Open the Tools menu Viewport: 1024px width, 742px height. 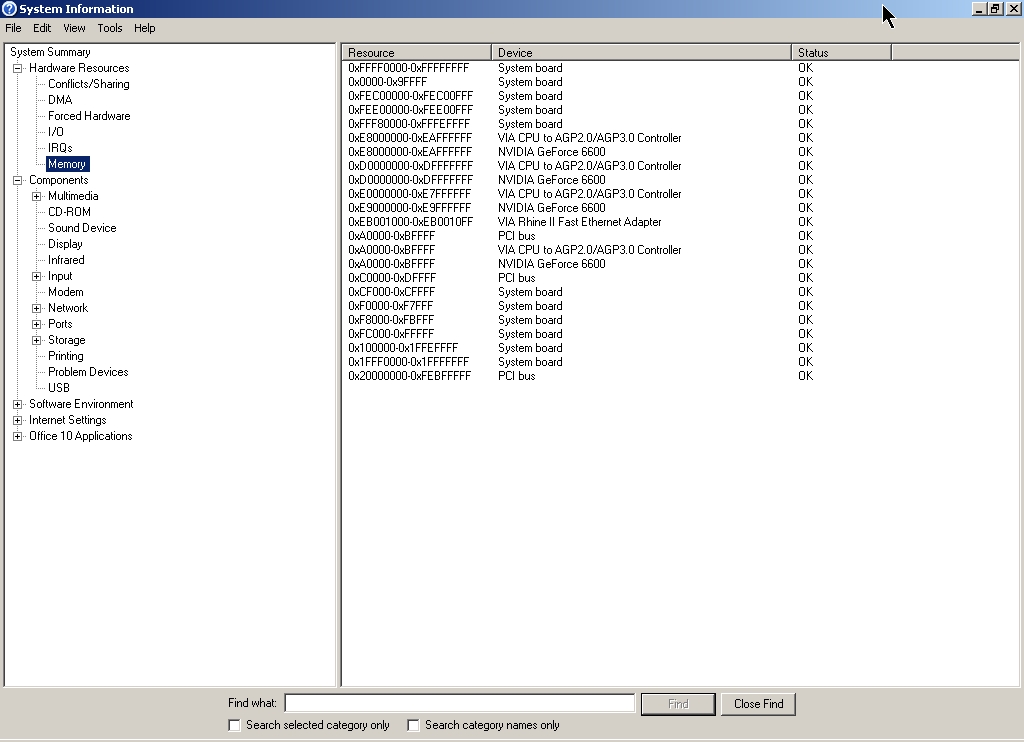click(110, 28)
